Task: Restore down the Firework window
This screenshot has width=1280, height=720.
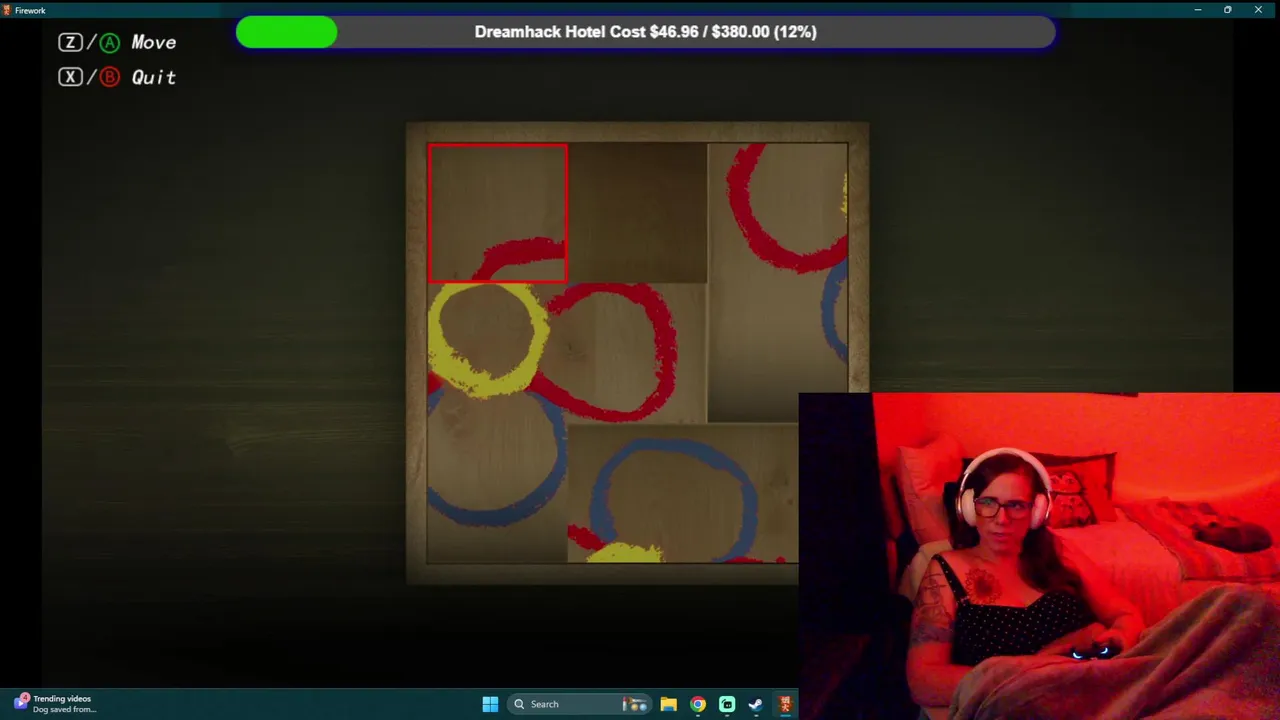Action: pyautogui.click(x=1227, y=10)
